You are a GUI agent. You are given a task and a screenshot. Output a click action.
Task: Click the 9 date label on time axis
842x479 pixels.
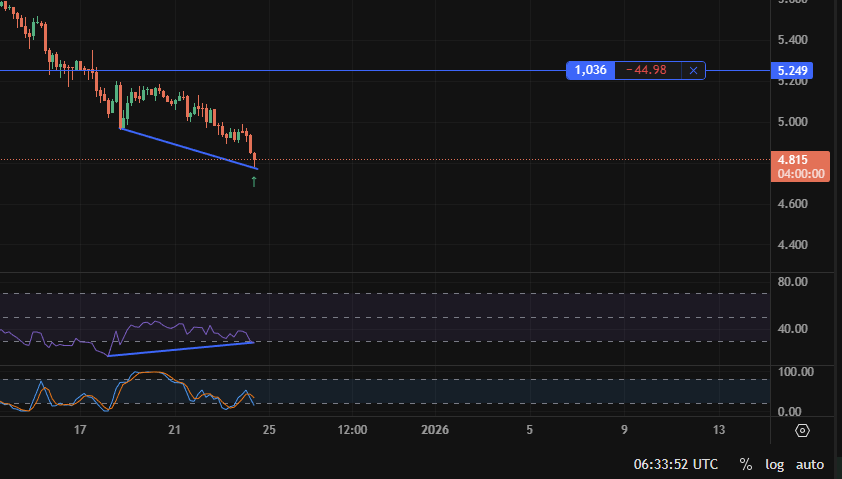pos(624,430)
